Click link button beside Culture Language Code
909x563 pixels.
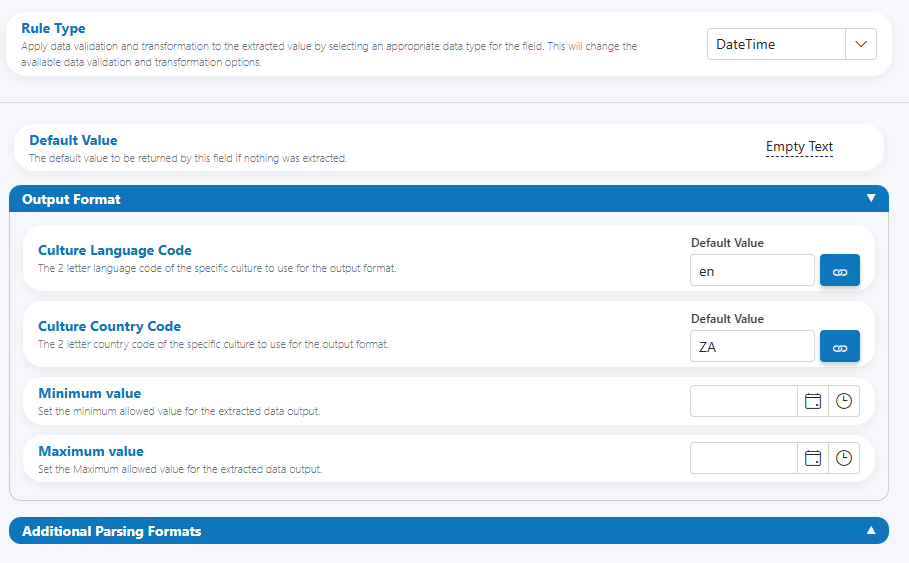[x=839, y=271]
